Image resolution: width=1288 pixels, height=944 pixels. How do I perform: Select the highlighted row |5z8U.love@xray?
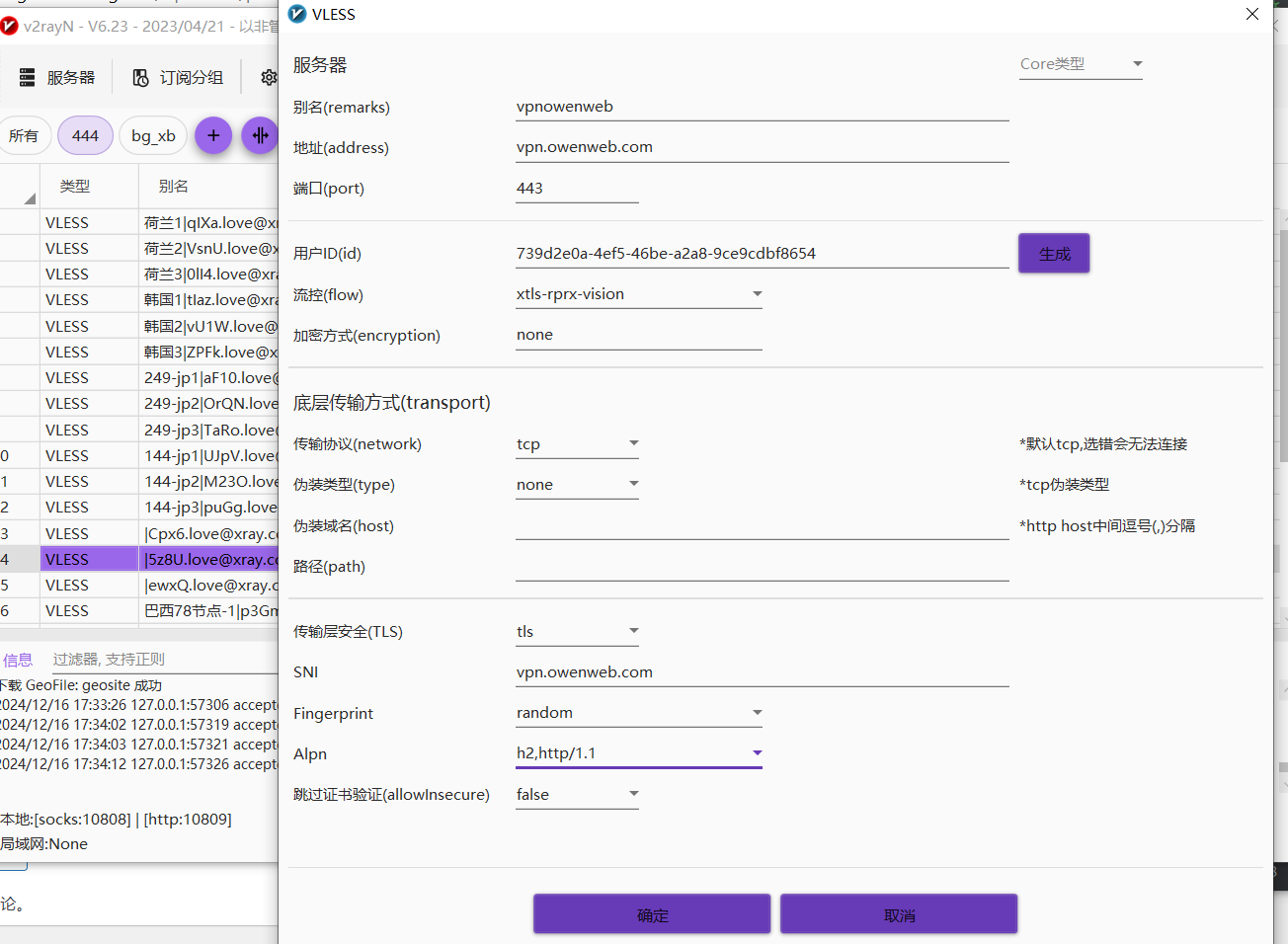point(139,560)
